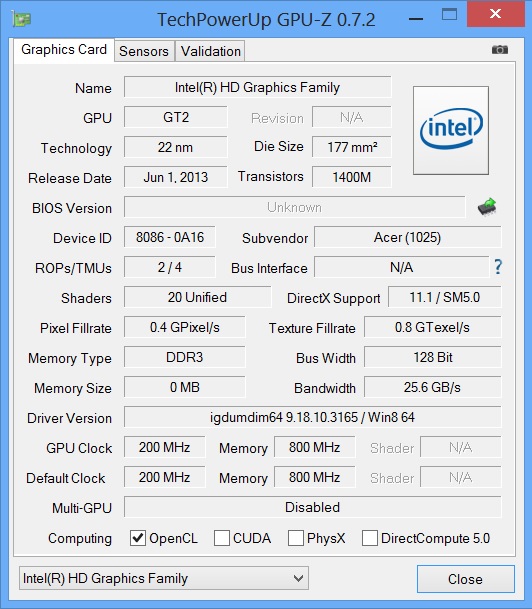The width and height of the screenshot is (532, 609).
Task: Toggle the DirectCompute 5.0 checkbox
Action: pos(370,538)
